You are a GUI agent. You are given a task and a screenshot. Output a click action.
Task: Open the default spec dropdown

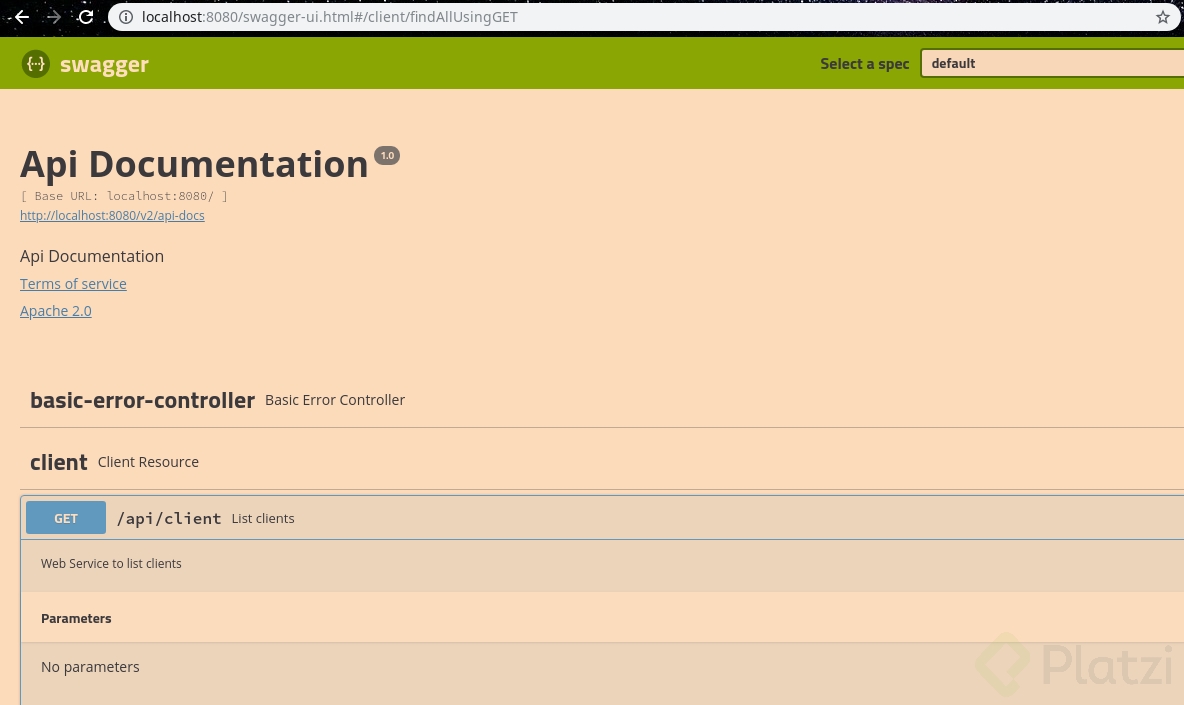coord(1052,63)
